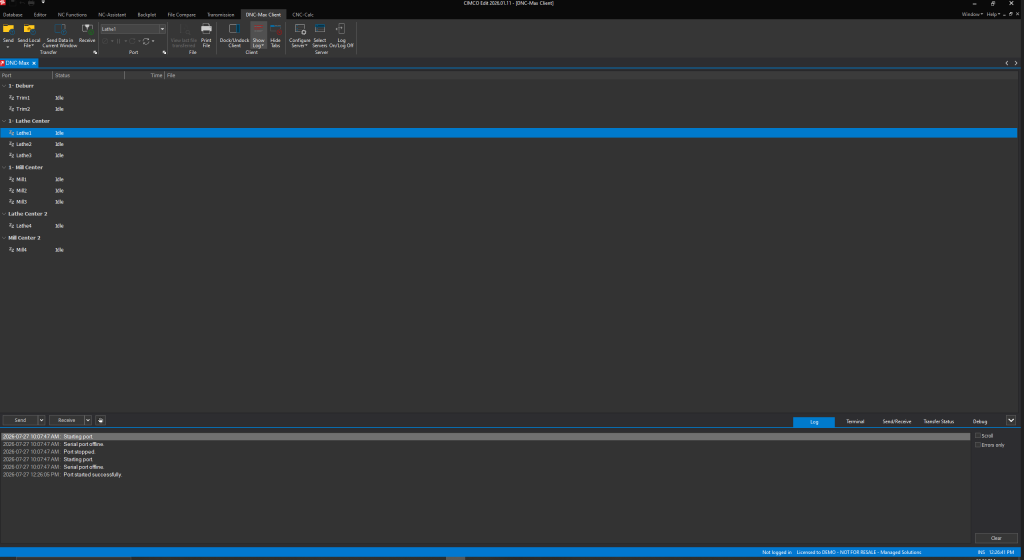
Task: Click Send Local File in the ribbon
Action: (x=29, y=35)
